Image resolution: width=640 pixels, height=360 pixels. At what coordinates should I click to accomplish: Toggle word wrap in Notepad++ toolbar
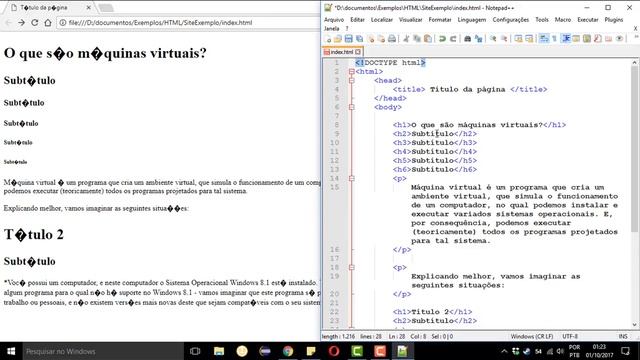(544, 39)
